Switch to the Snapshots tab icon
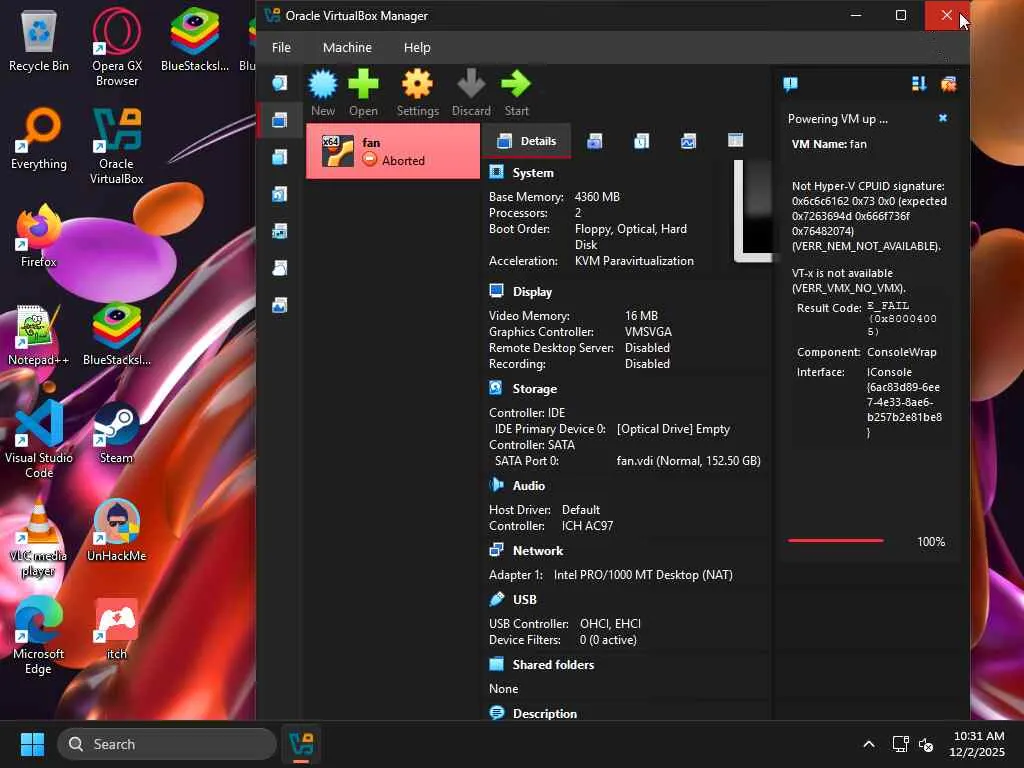Image resolution: width=1024 pixels, height=768 pixels. click(594, 141)
